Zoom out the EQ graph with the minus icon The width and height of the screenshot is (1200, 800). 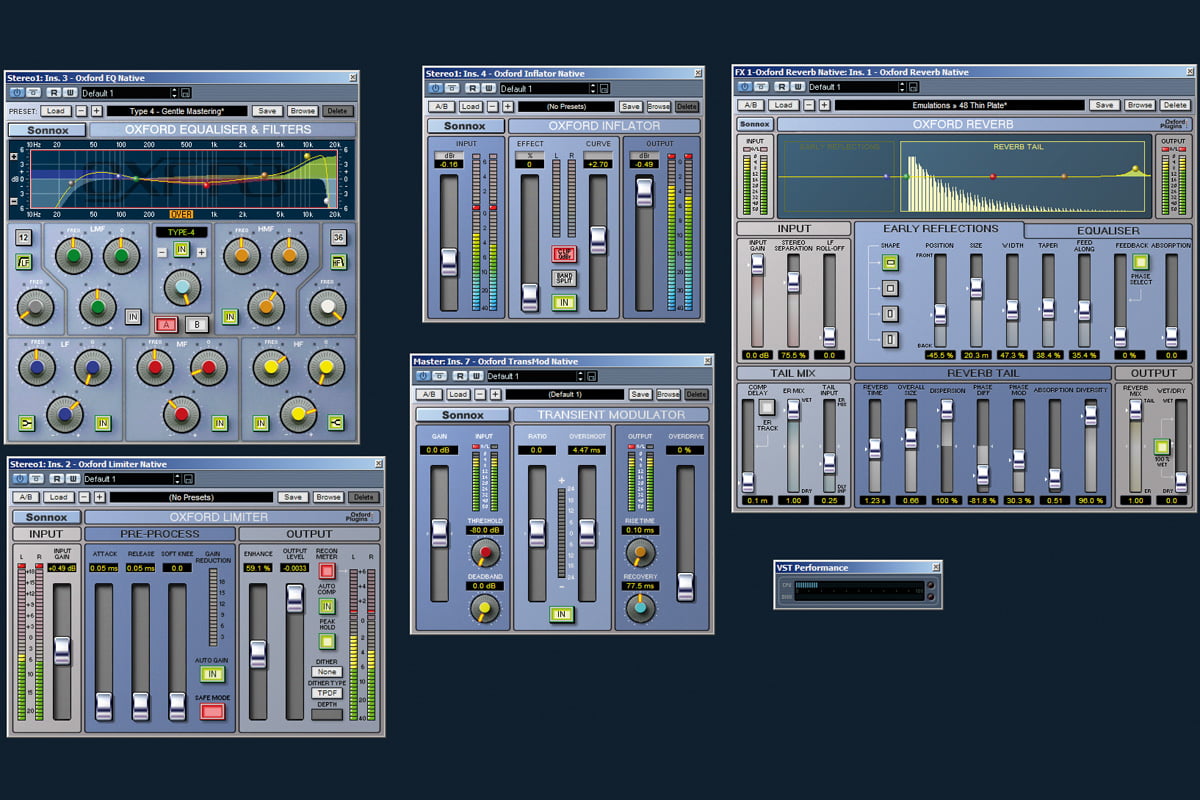[15, 201]
